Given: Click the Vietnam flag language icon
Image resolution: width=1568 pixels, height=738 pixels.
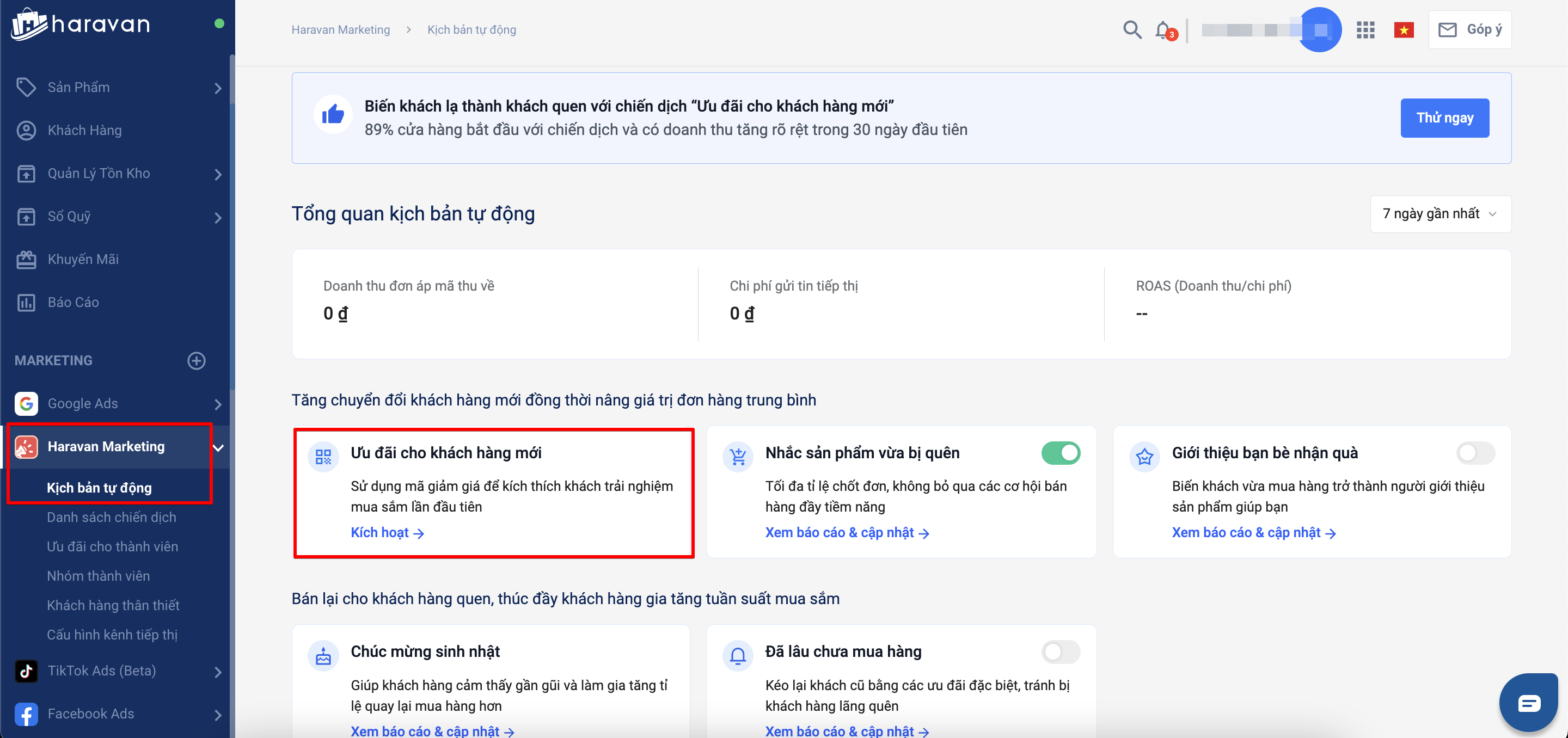Looking at the screenshot, I should pos(1404,30).
